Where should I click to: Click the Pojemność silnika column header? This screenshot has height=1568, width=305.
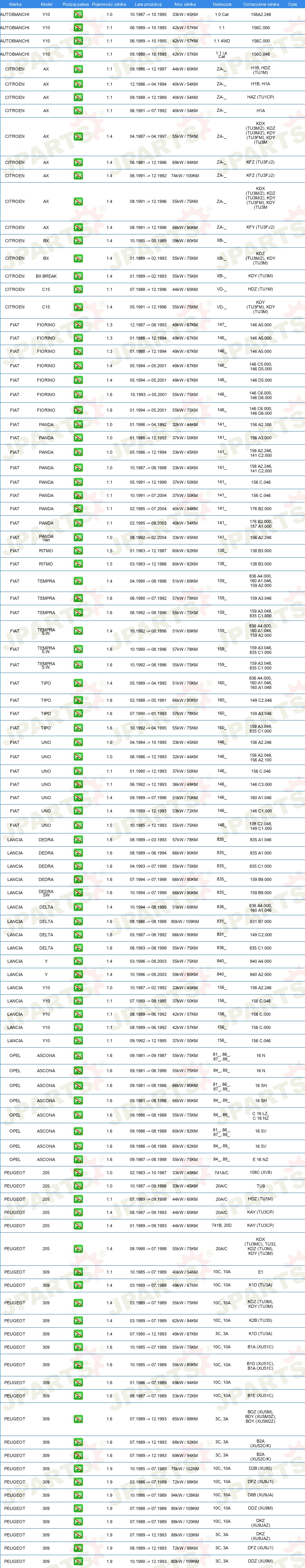(109, 4)
